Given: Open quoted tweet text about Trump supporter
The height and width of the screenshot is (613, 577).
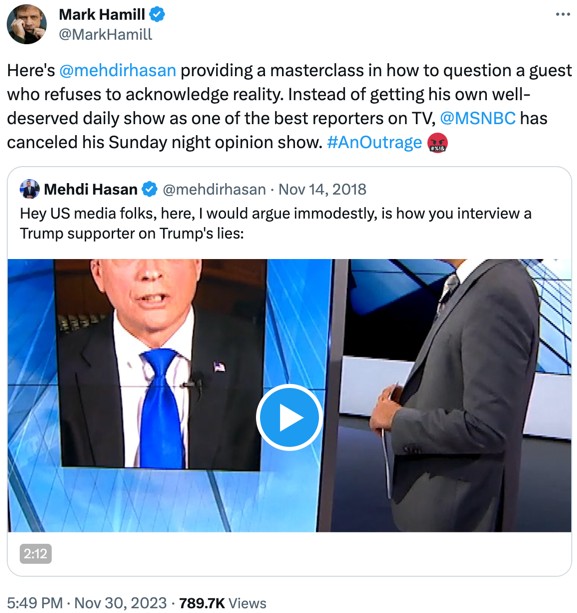Looking at the screenshot, I should tap(276, 223).
